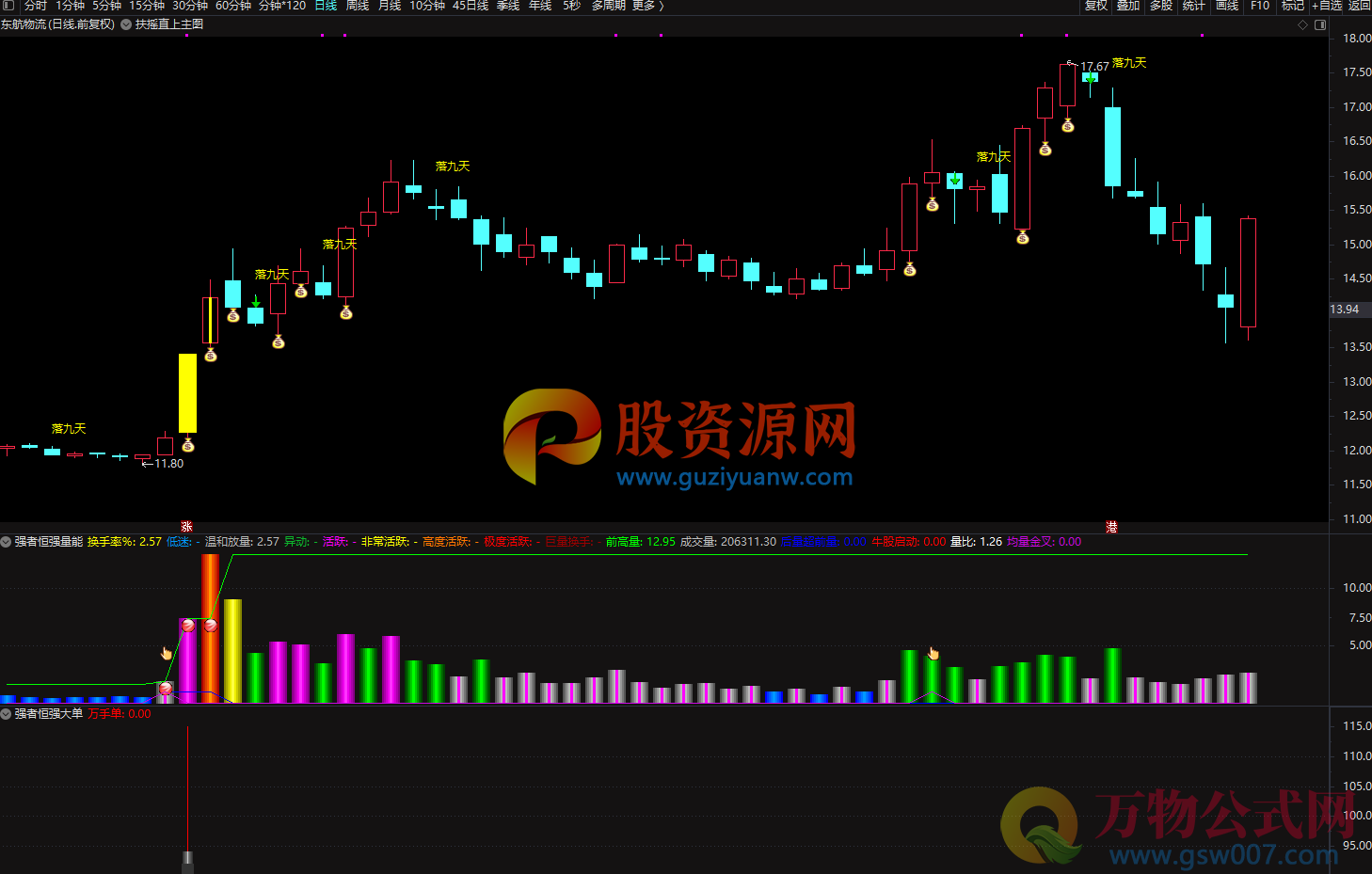The image size is (1372, 874).
Task: Click the green down arrow near first 落九天 cluster
Action: click(x=256, y=301)
